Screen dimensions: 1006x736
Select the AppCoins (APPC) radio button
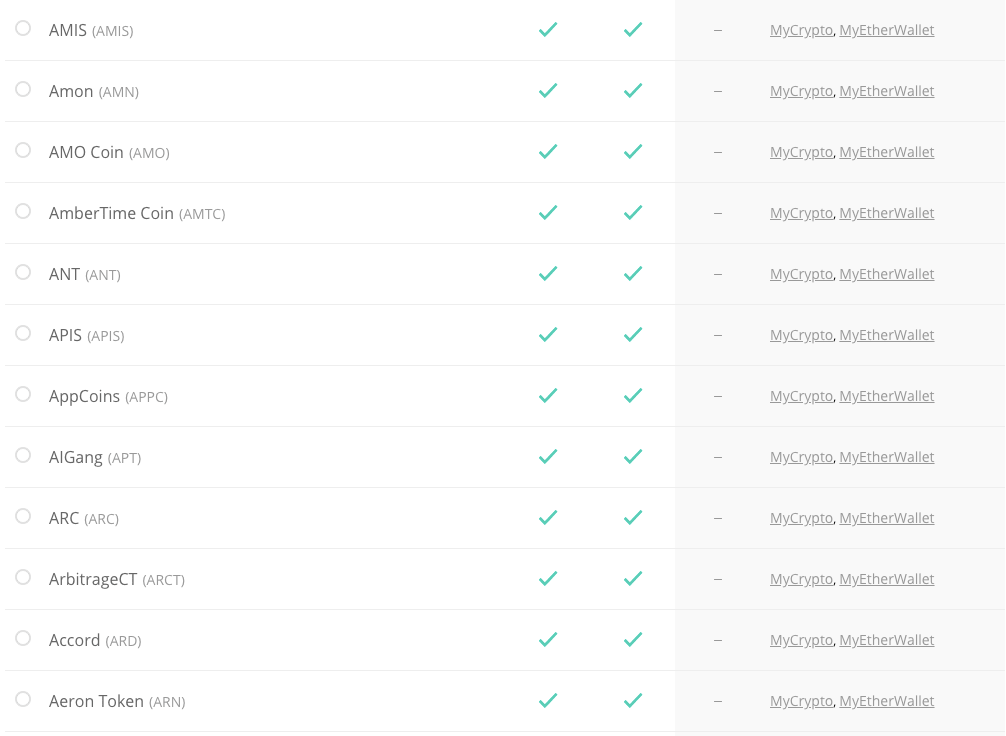(x=23, y=394)
